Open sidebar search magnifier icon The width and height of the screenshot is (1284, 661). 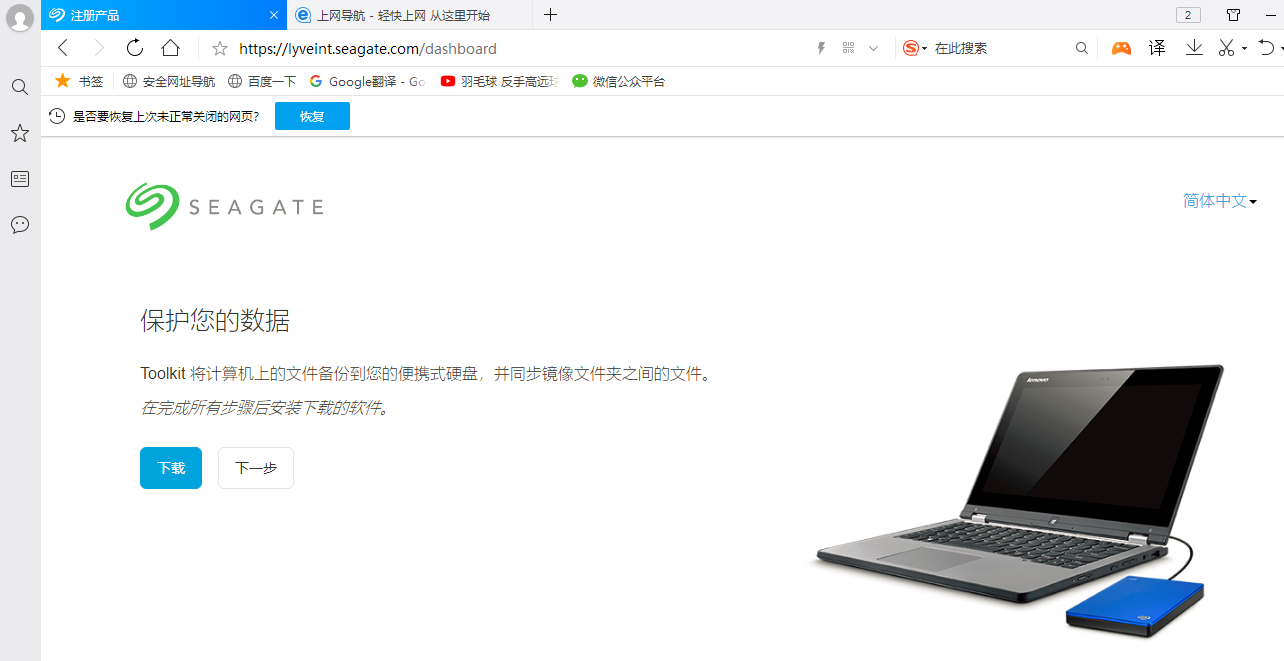(19, 87)
